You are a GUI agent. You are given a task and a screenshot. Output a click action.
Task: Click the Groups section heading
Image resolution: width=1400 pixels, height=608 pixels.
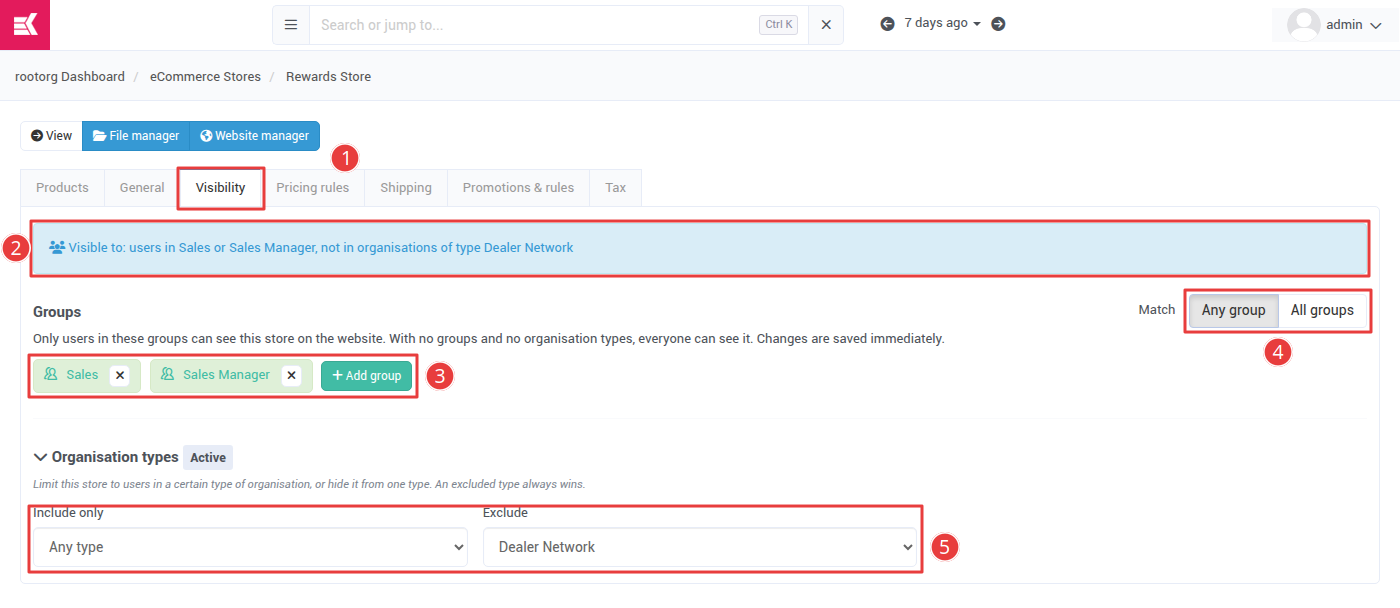57,312
